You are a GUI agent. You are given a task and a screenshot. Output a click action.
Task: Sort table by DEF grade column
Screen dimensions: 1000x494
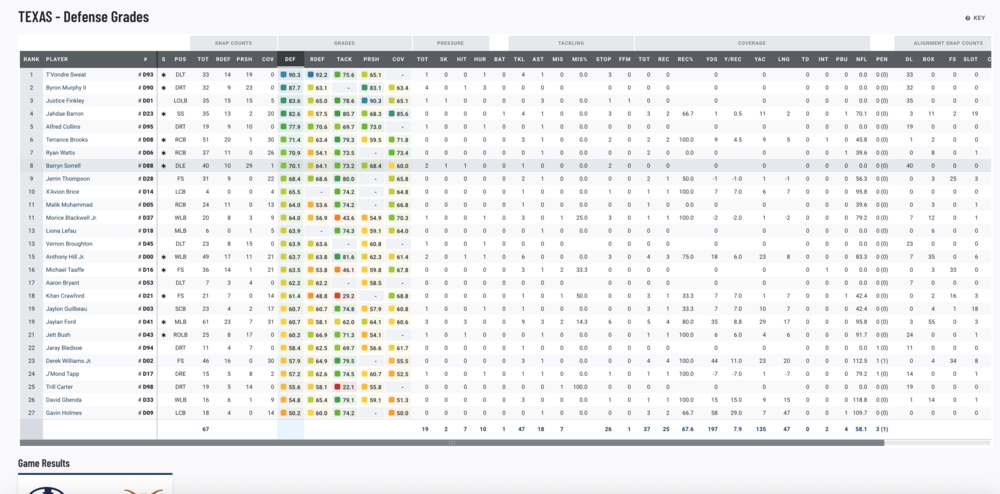[290, 59]
